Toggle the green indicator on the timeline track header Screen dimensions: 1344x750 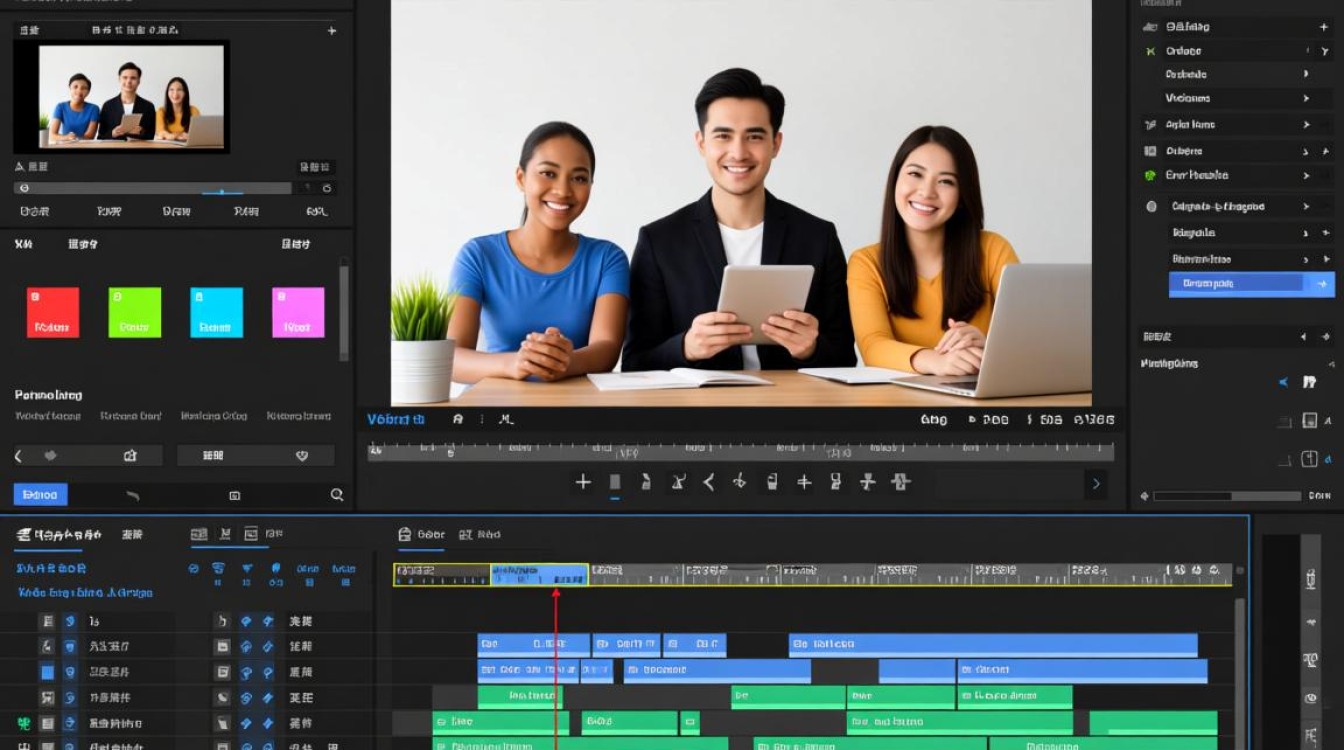tap(24, 723)
